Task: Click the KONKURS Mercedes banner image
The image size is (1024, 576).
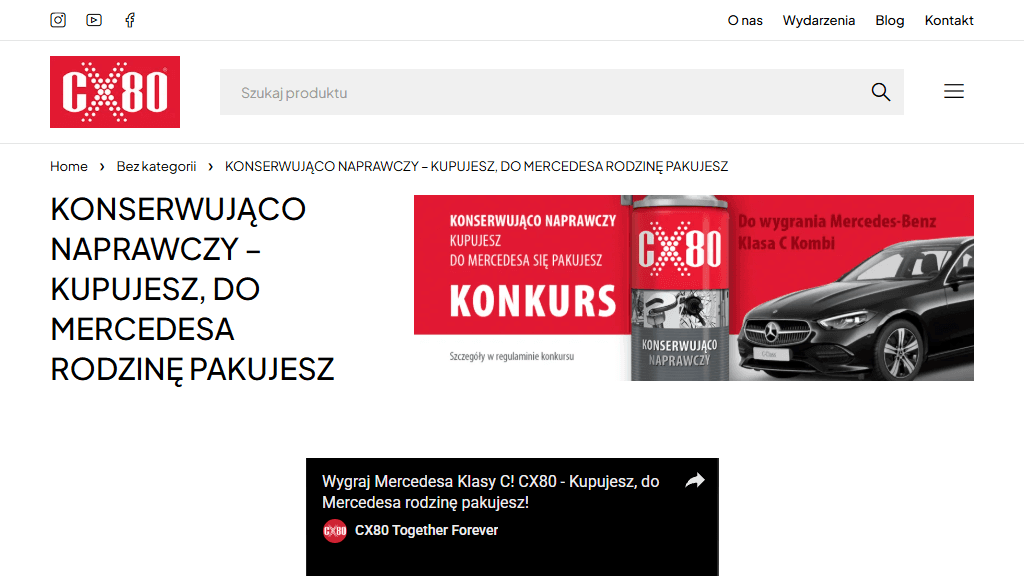Action: (x=694, y=288)
